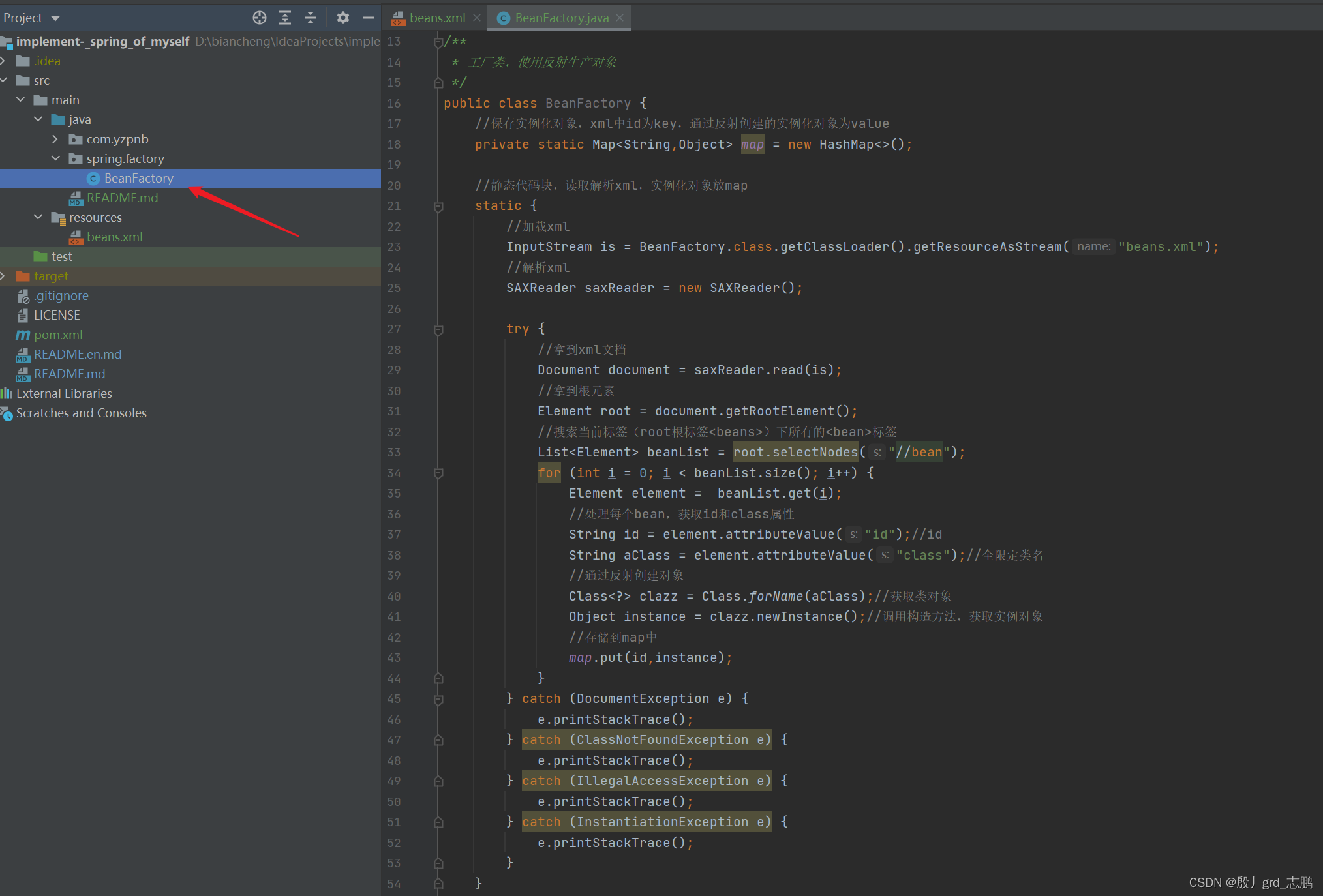Click line number 23 in the gutter

tap(394, 247)
